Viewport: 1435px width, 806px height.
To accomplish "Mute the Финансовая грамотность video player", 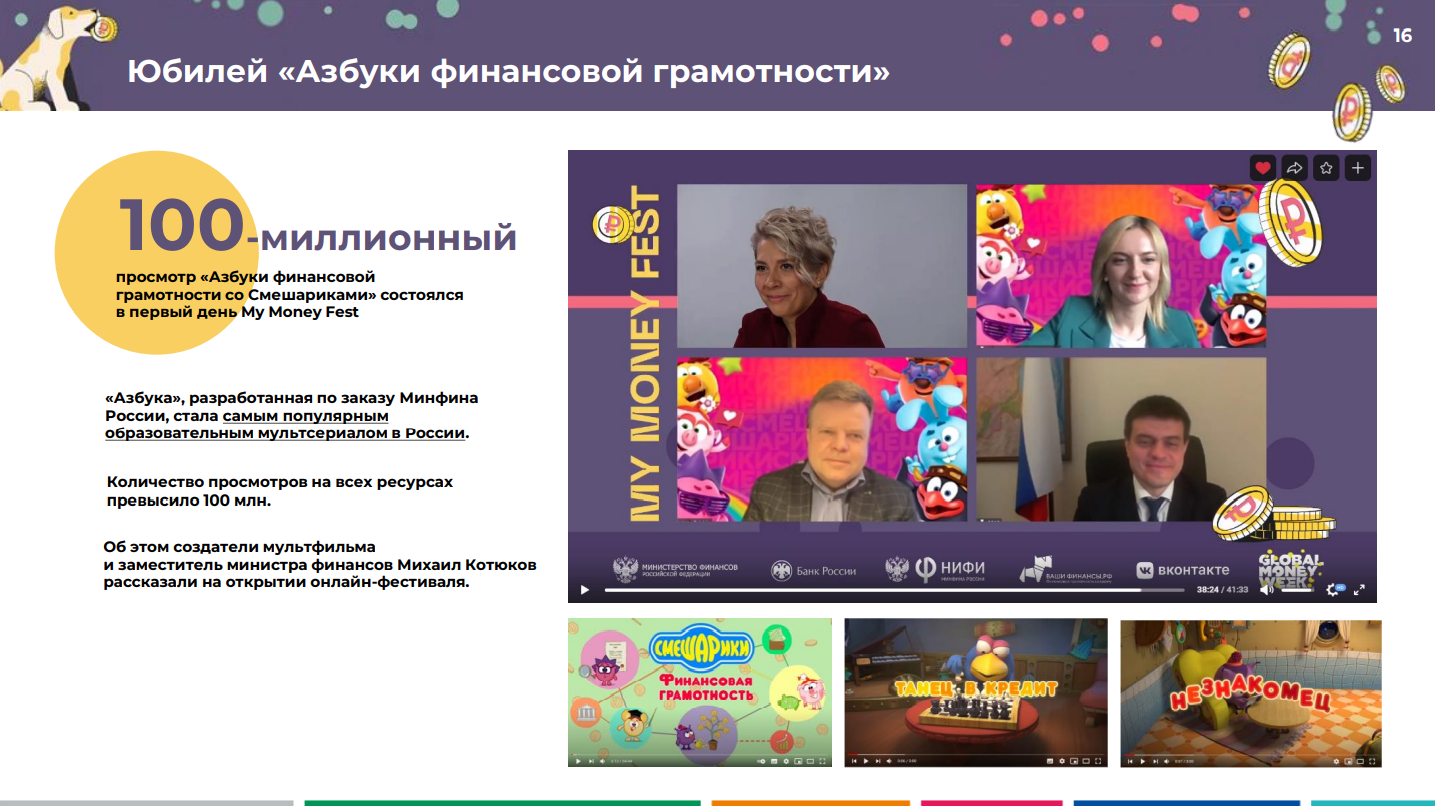I will [x=602, y=761].
